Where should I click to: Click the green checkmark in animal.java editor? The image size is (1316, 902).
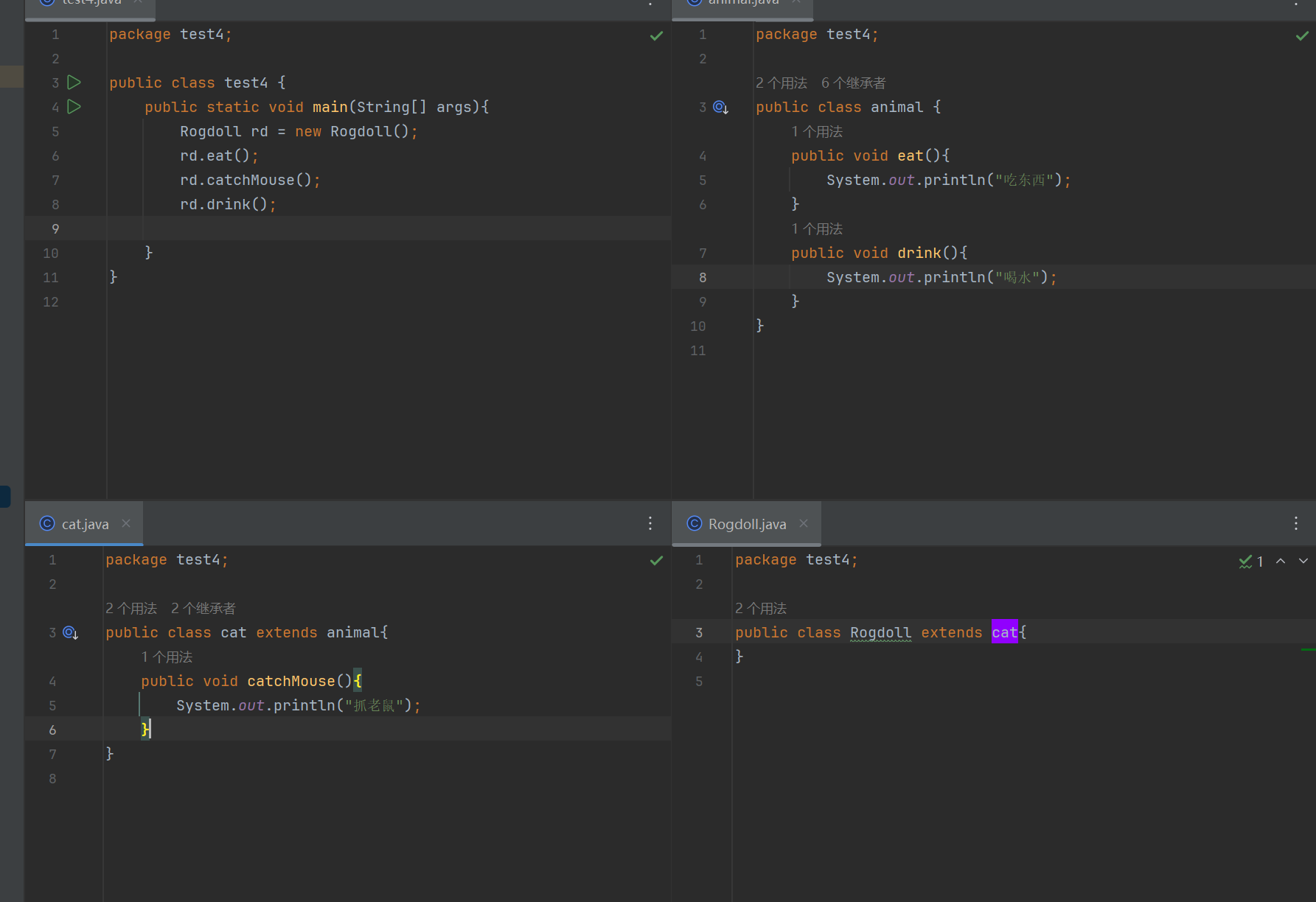(x=1303, y=35)
